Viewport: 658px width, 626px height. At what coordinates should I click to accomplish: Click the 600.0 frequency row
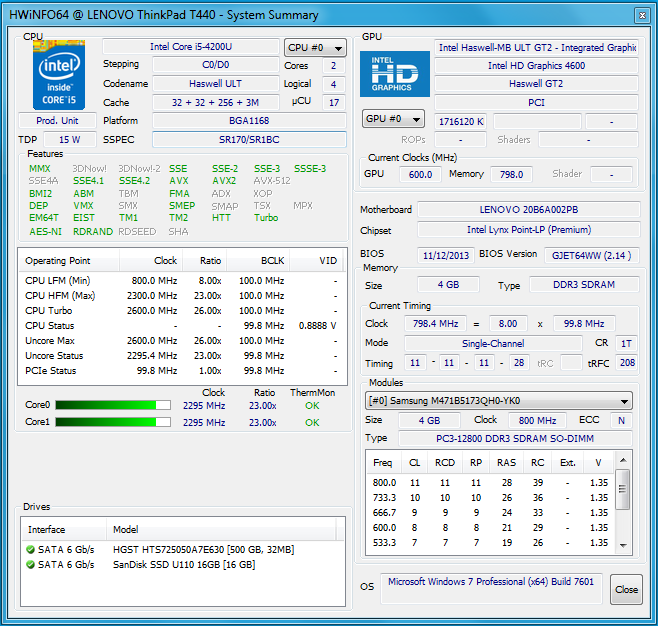491,527
